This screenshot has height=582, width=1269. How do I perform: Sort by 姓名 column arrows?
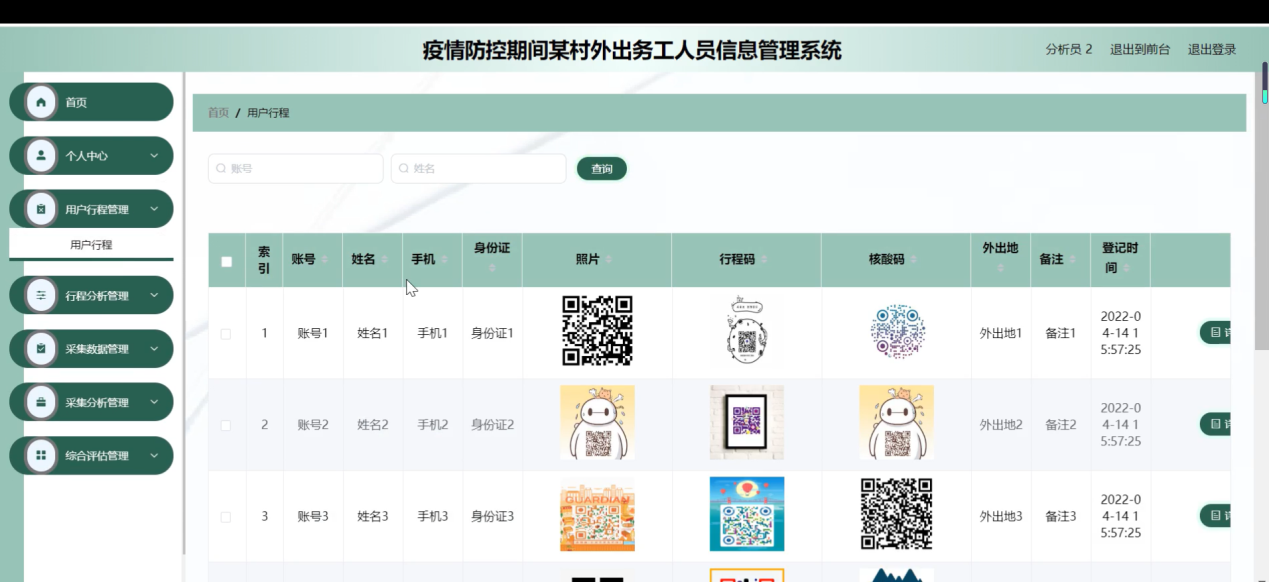tap(385, 260)
